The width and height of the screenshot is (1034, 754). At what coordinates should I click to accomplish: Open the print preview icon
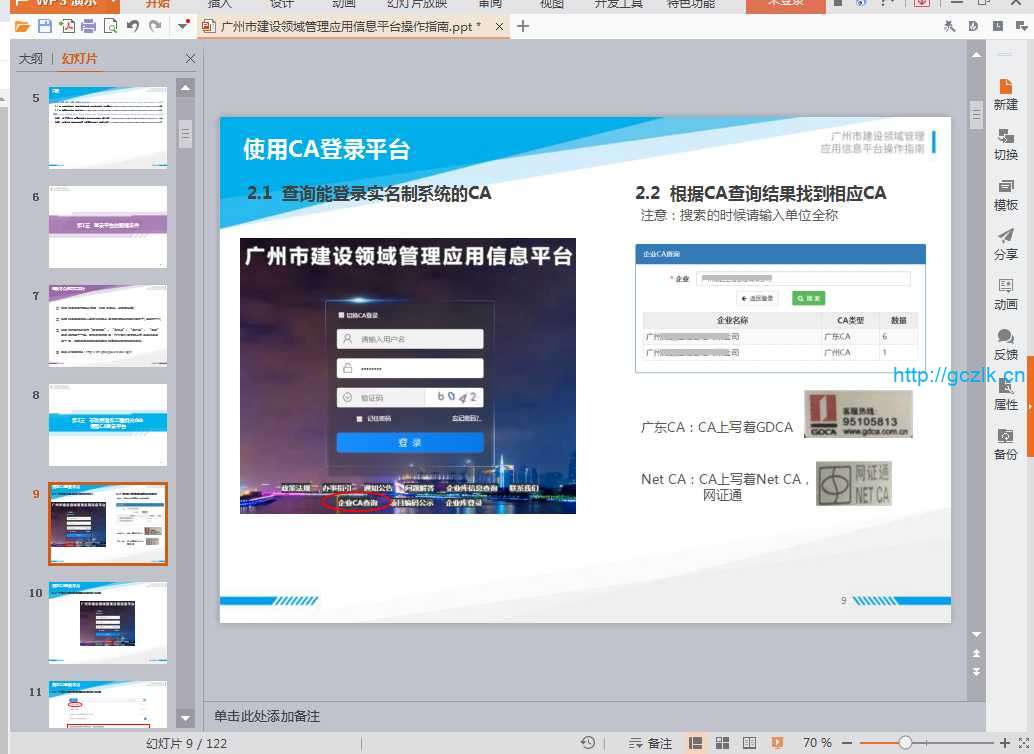pyautogui.click(x=110, y=26)
